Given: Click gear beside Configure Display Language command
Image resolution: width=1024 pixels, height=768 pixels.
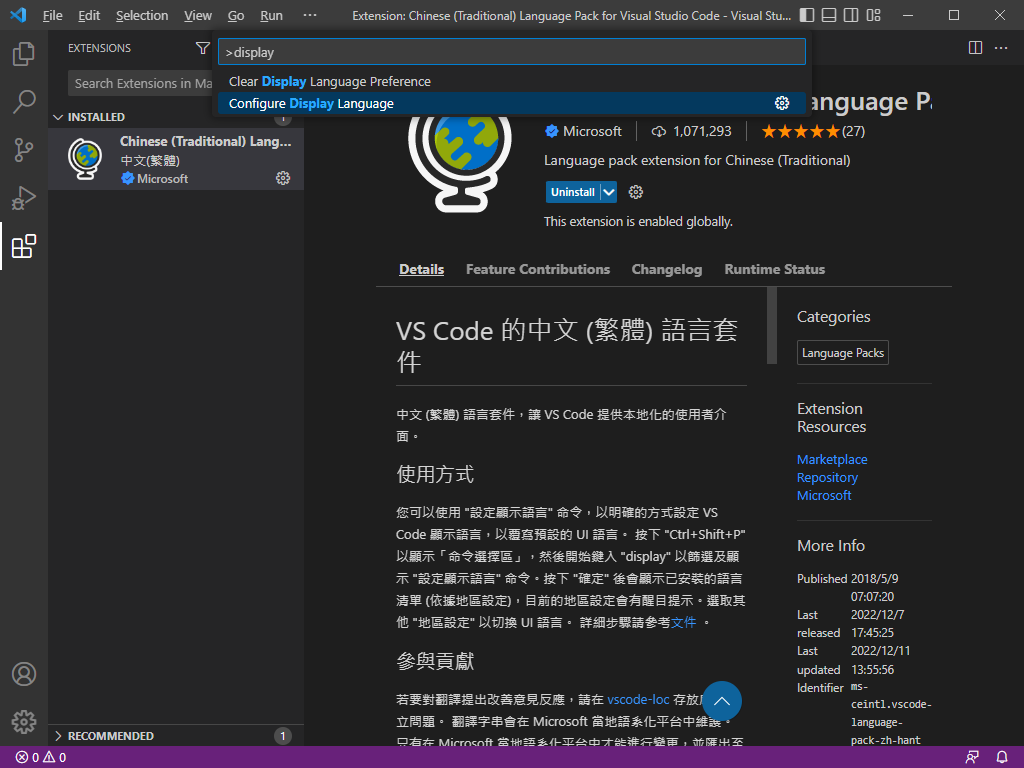Looking at the screenshot, I should tap(782, 103).
